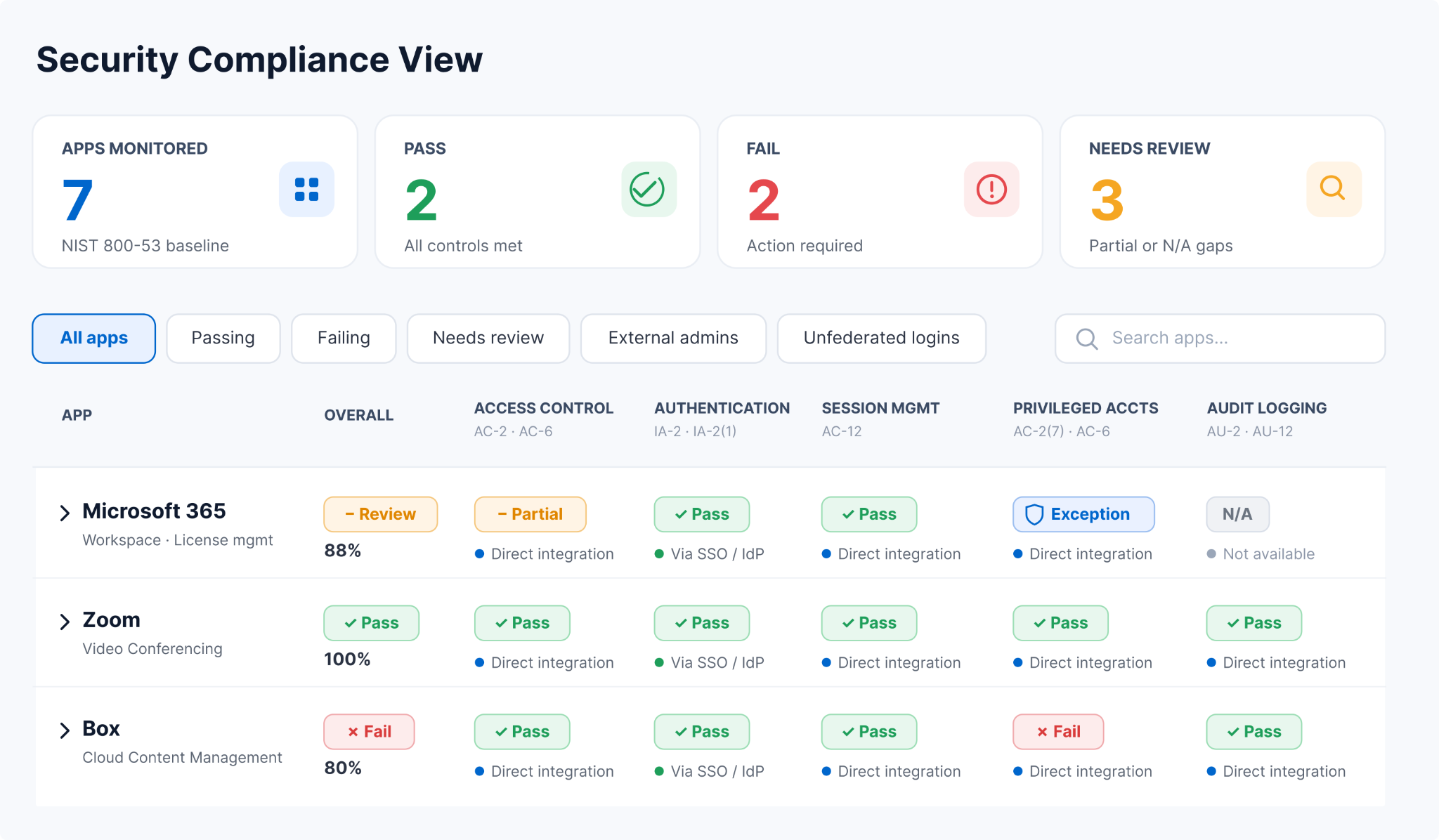The width and height of the screenshot is (1439, 840).
Task: Click the Needs Review count 3
Action: pos(1107,200)
